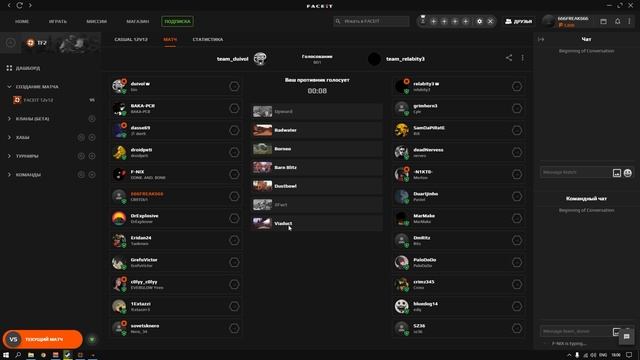Viewport: 640px width, 360px height.
Task: Collapse the chat panel arrow
Action: click(541, 40)
